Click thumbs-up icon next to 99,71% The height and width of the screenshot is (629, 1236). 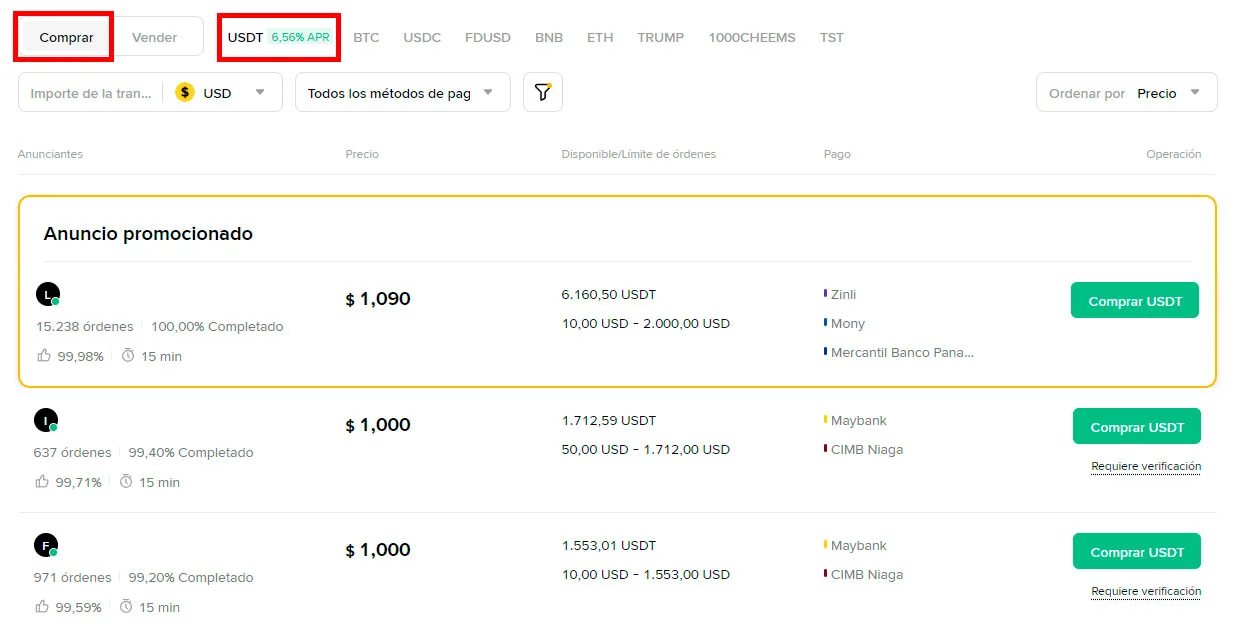click(41, 481)
